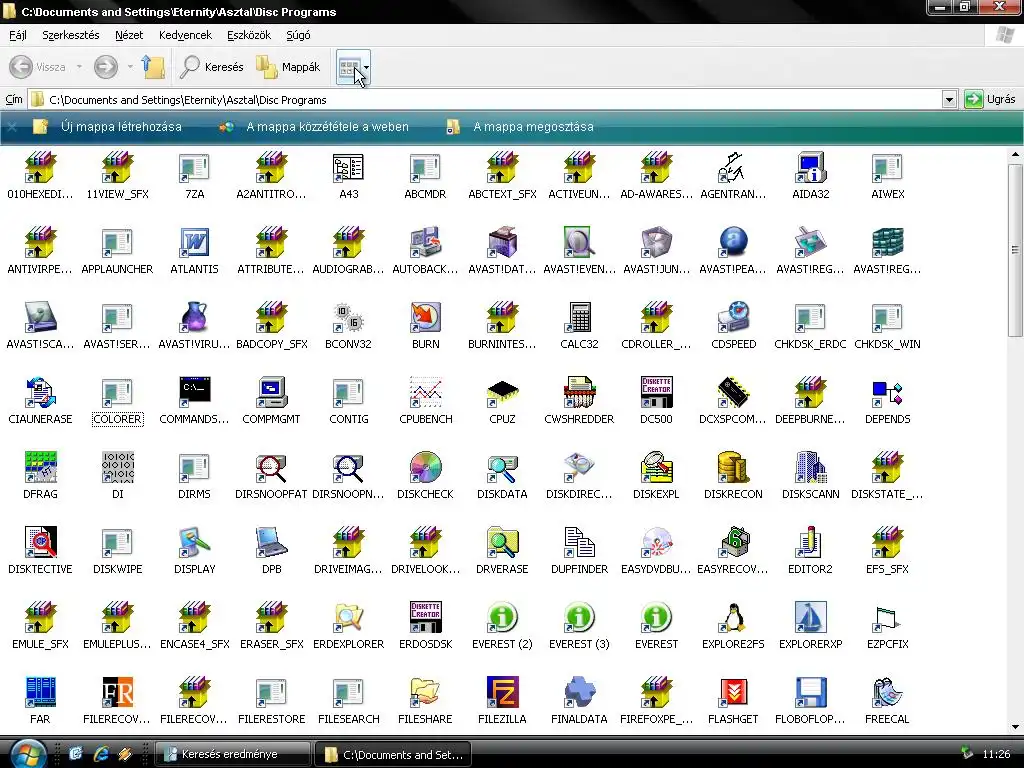This screenshot has height=768, width=1024.
Task: Click the Ugrás go button
Action: (x=990, y=100)
